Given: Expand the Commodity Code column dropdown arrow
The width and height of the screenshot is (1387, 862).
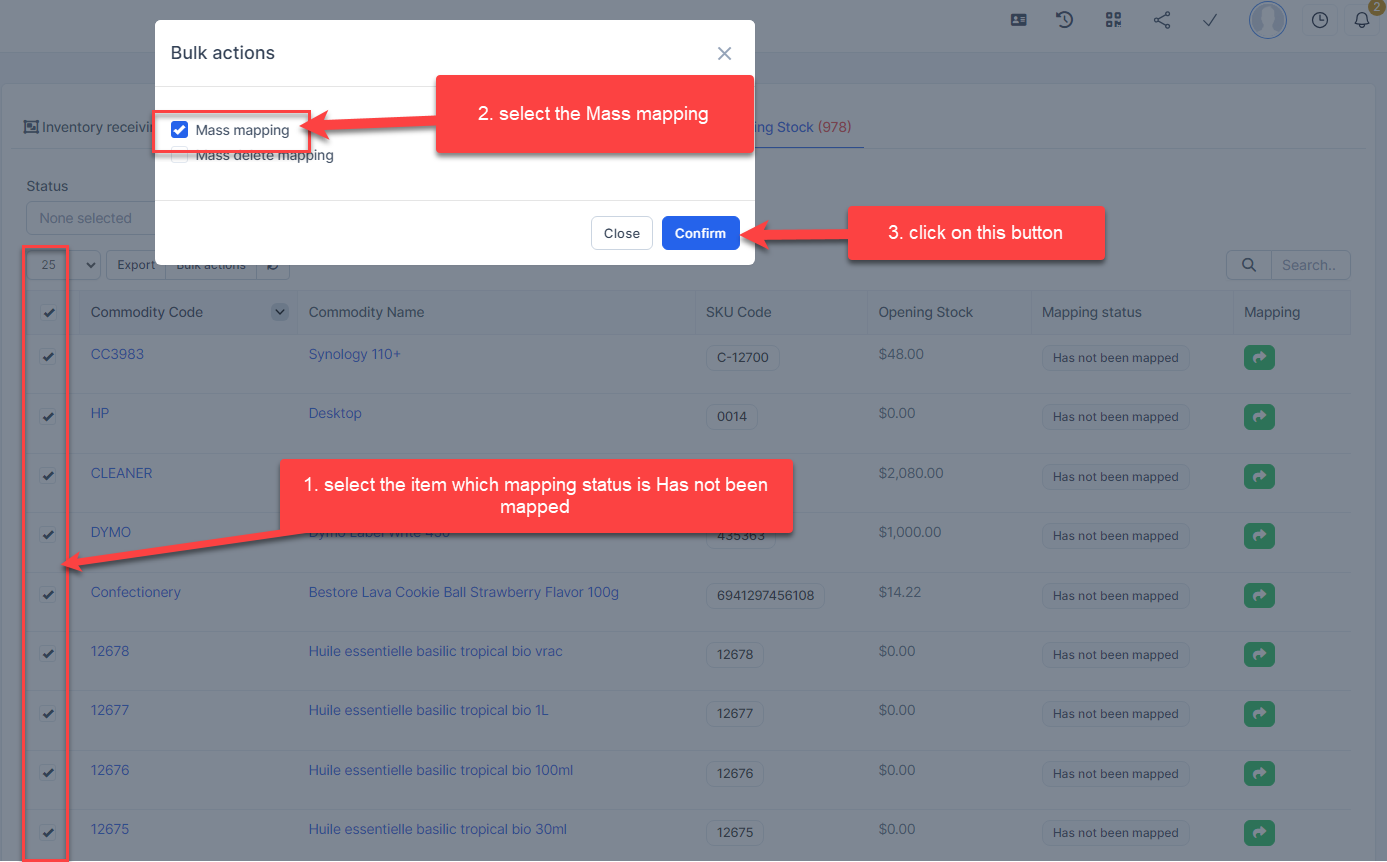Looking at the screenshot, I should (280, 312).
